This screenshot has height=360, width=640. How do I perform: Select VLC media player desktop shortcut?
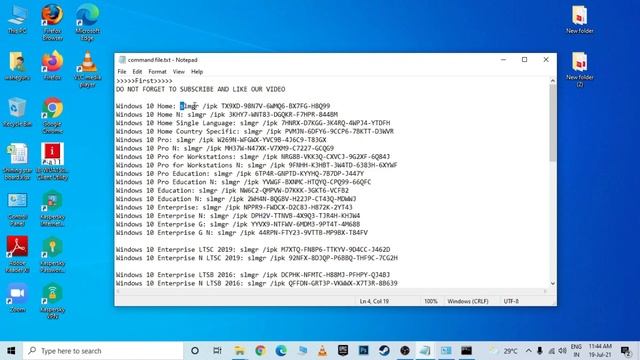click(87, 69)
